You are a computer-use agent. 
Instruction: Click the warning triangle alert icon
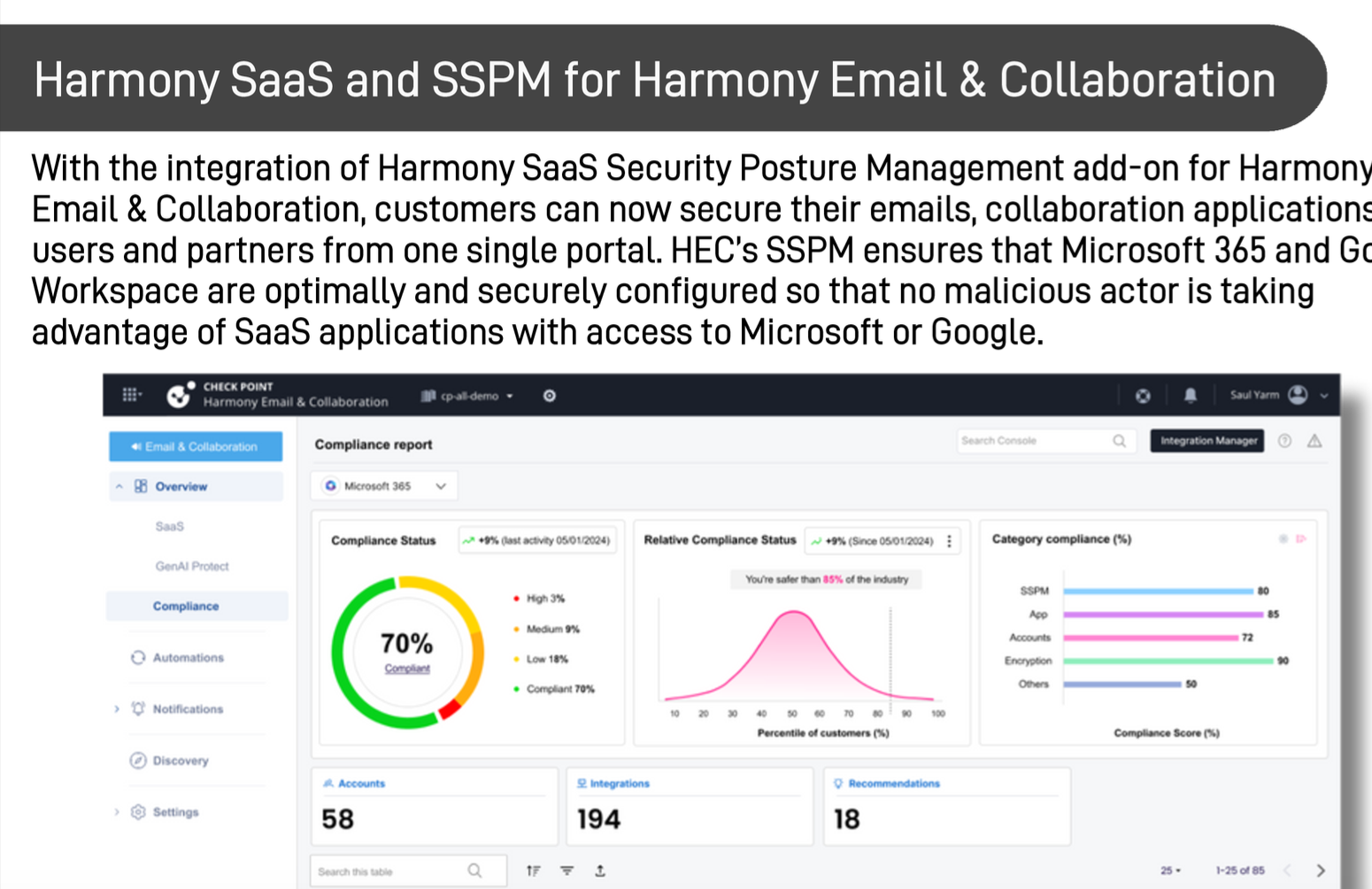(1314, 440)
